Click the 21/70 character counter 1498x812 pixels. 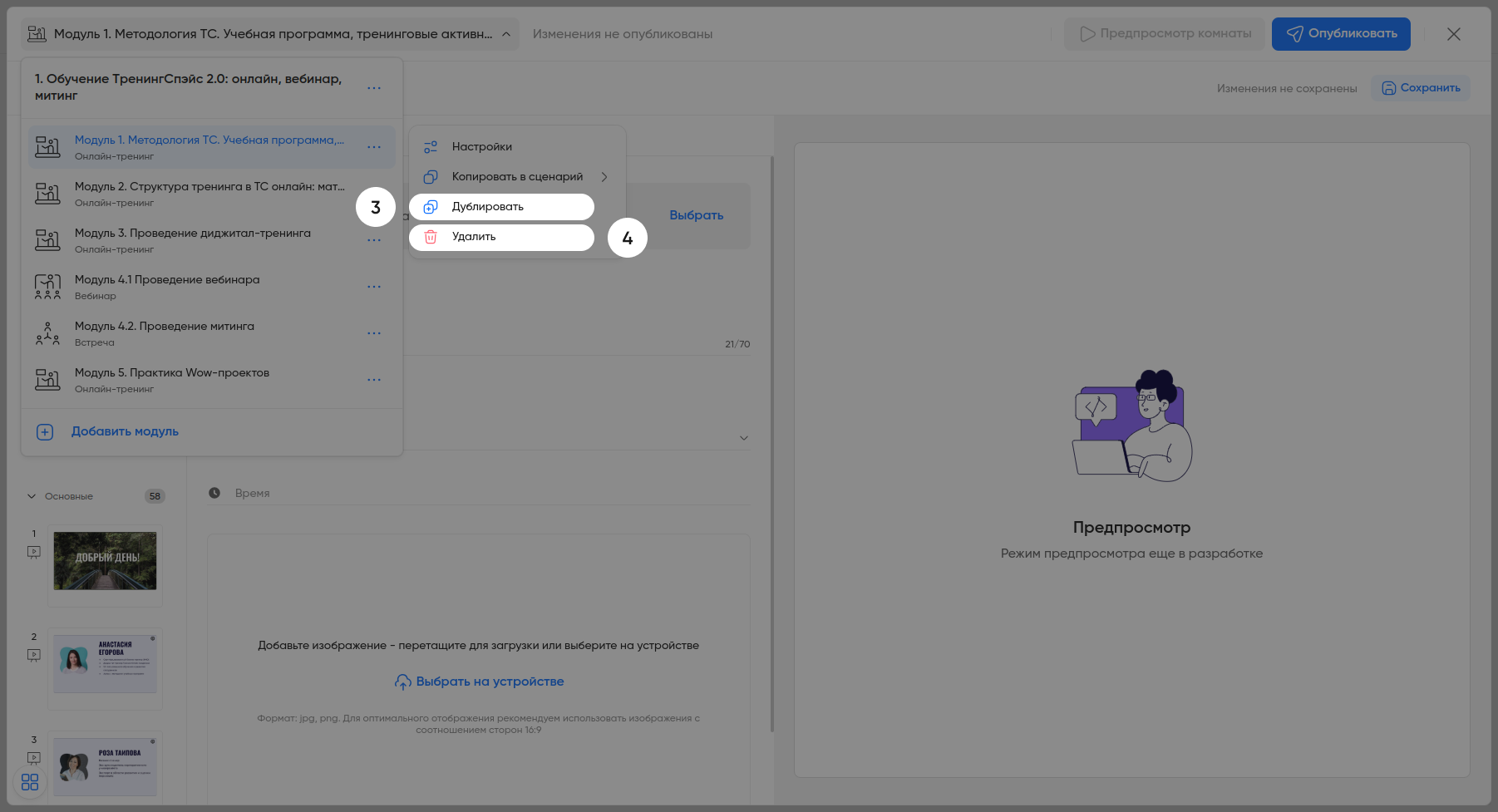click(x=737, y=344)
